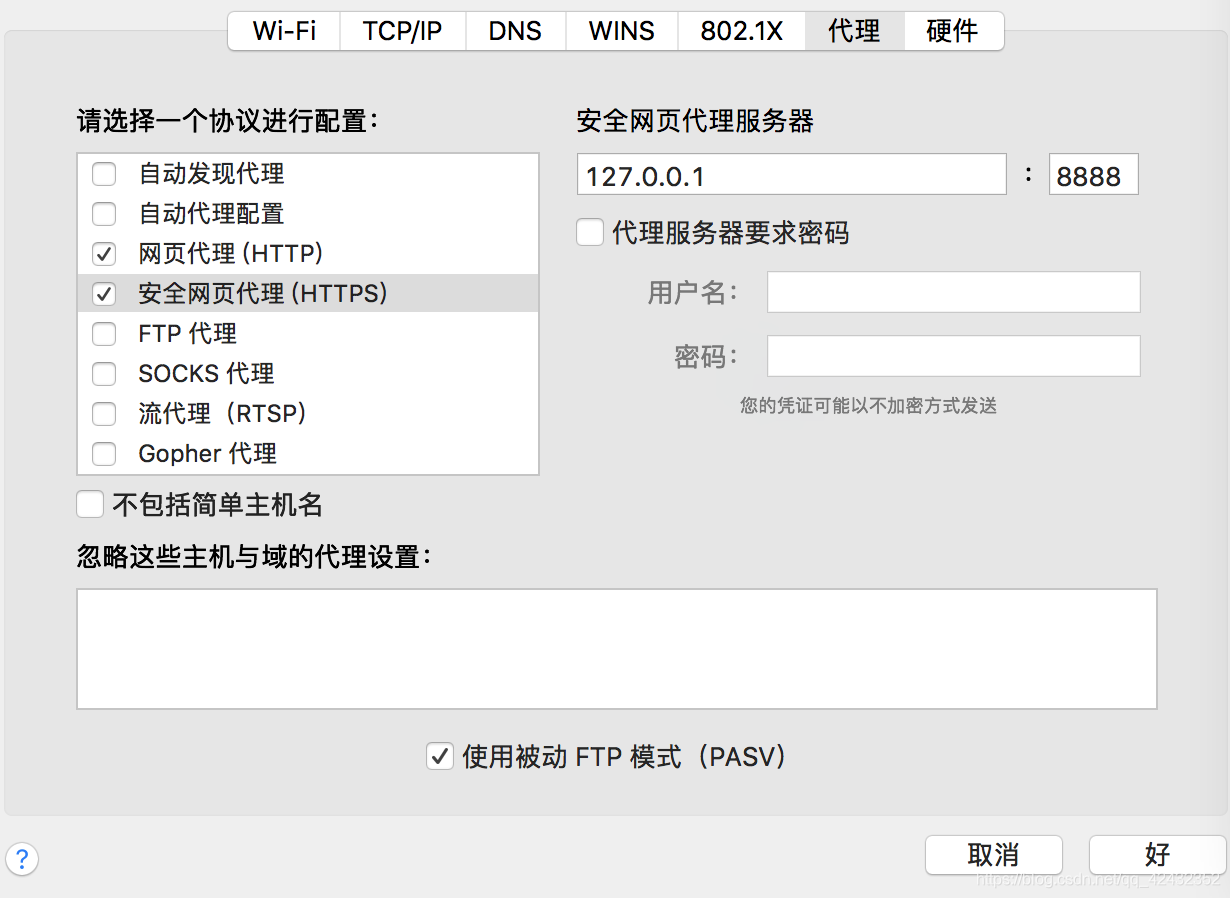1230x898 pixels.
Task: Enable the Gopher 代理 checkbox
Action: coord(104,454)
